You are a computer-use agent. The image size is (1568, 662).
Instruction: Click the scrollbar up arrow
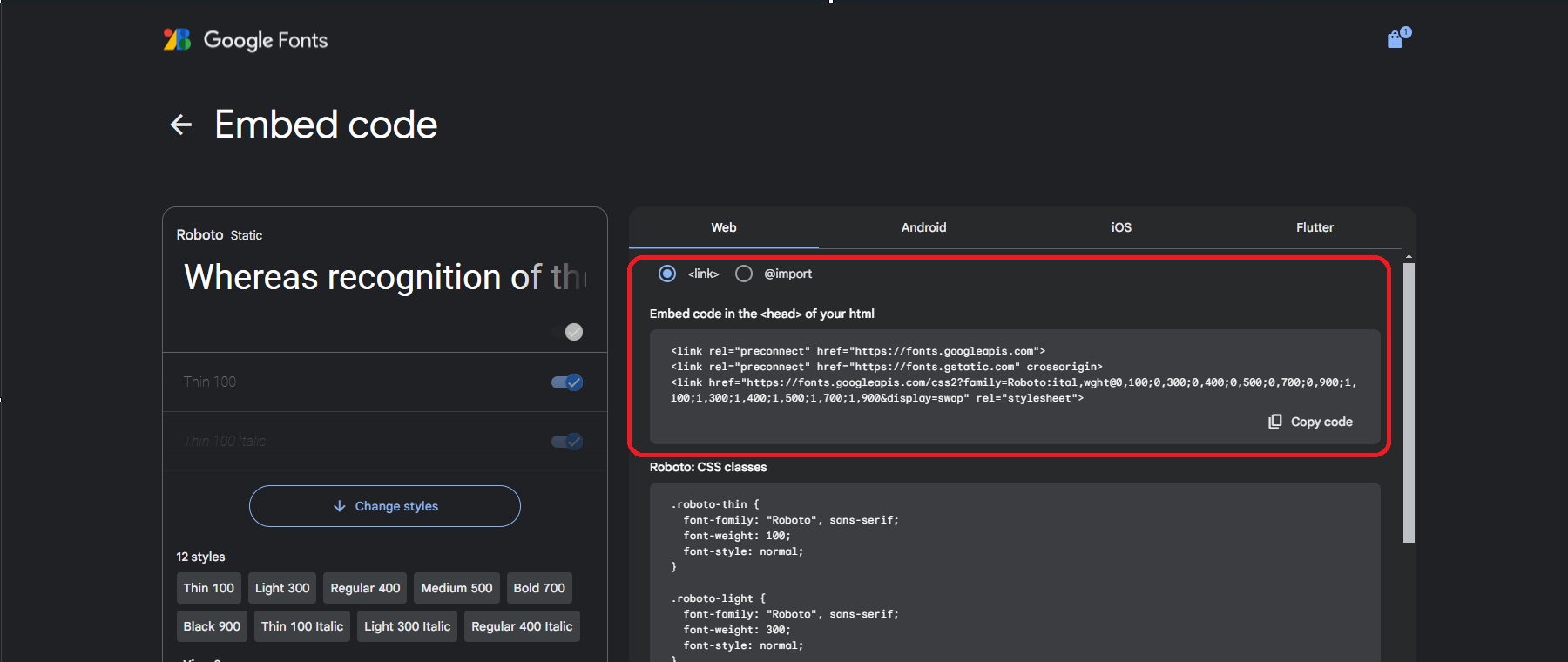1409,256
